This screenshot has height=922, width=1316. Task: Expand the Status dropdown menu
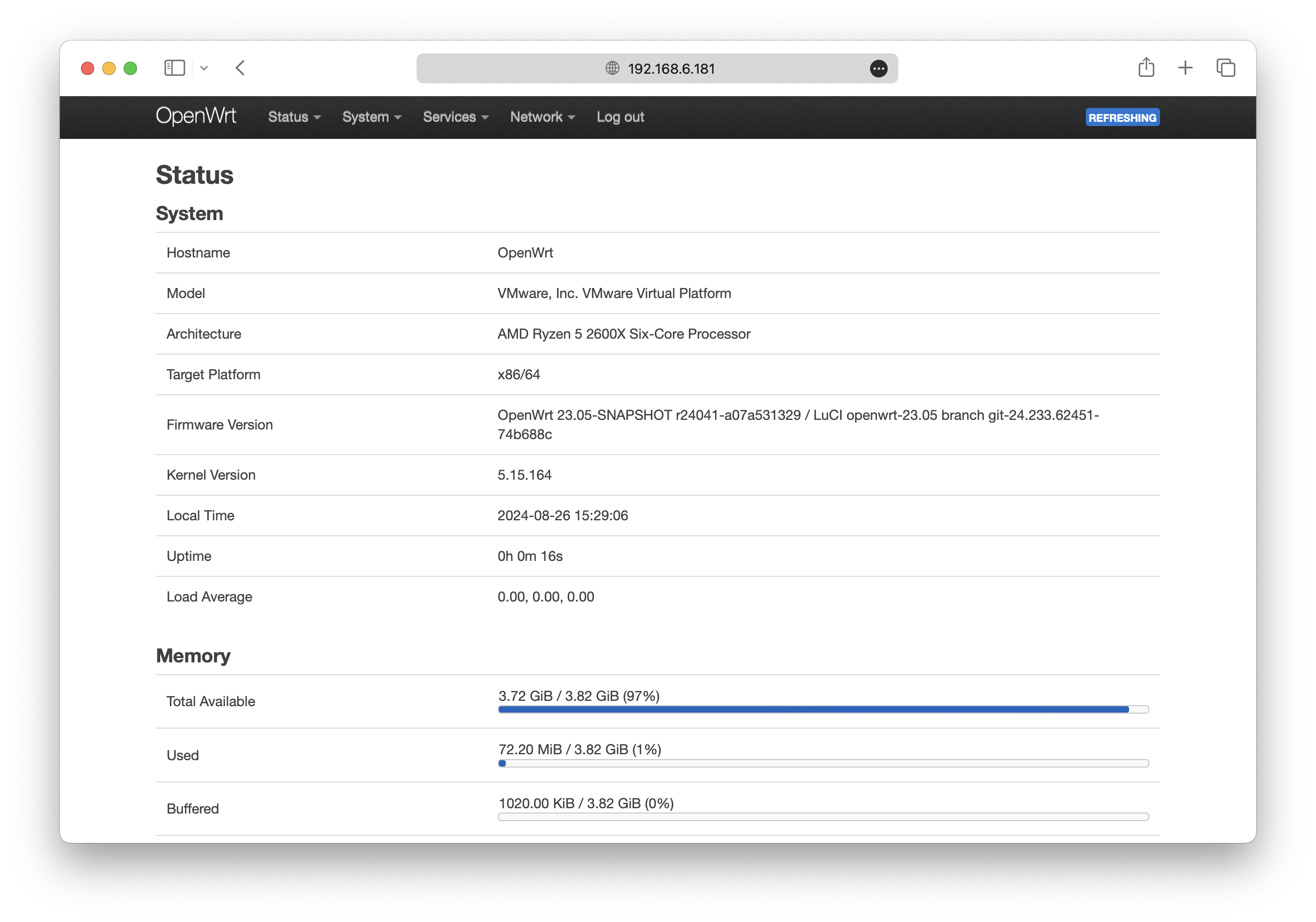tap(294, 117)
